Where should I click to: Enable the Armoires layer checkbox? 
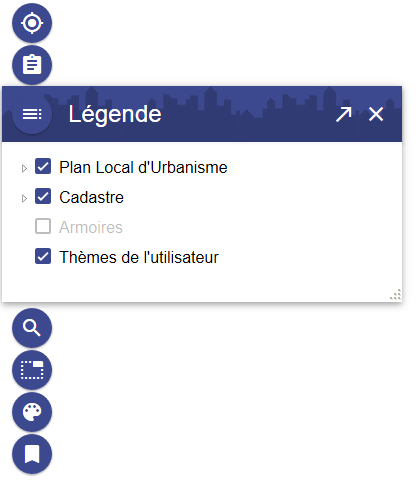tap(43, 226)
